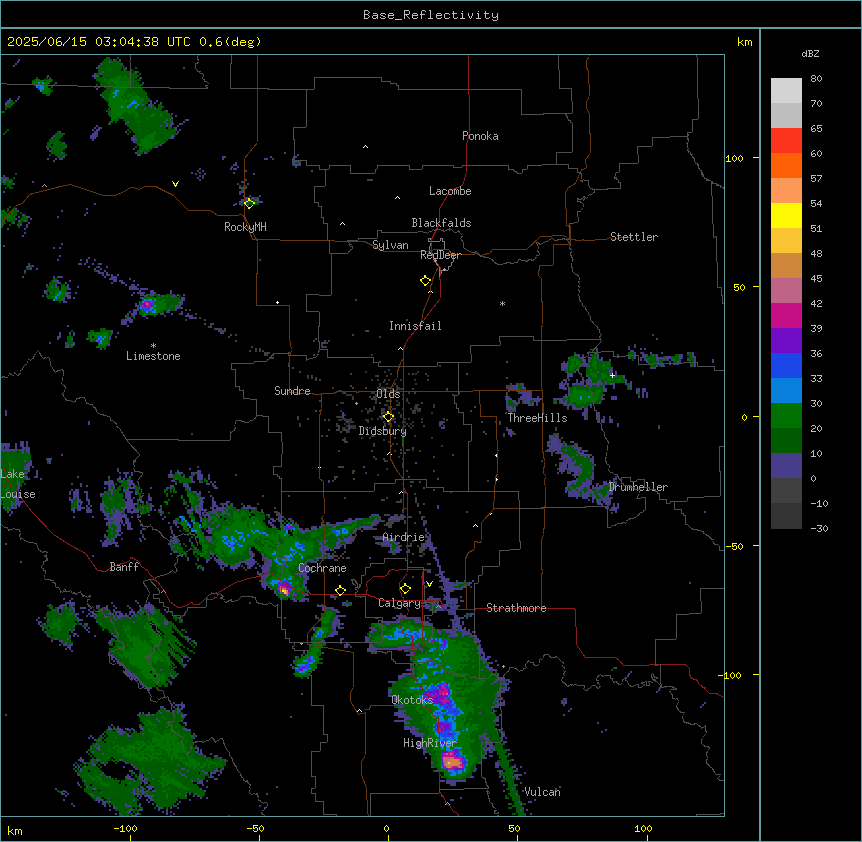Select the Ponoka city label

pyautogui.click(x=480, y=136)
